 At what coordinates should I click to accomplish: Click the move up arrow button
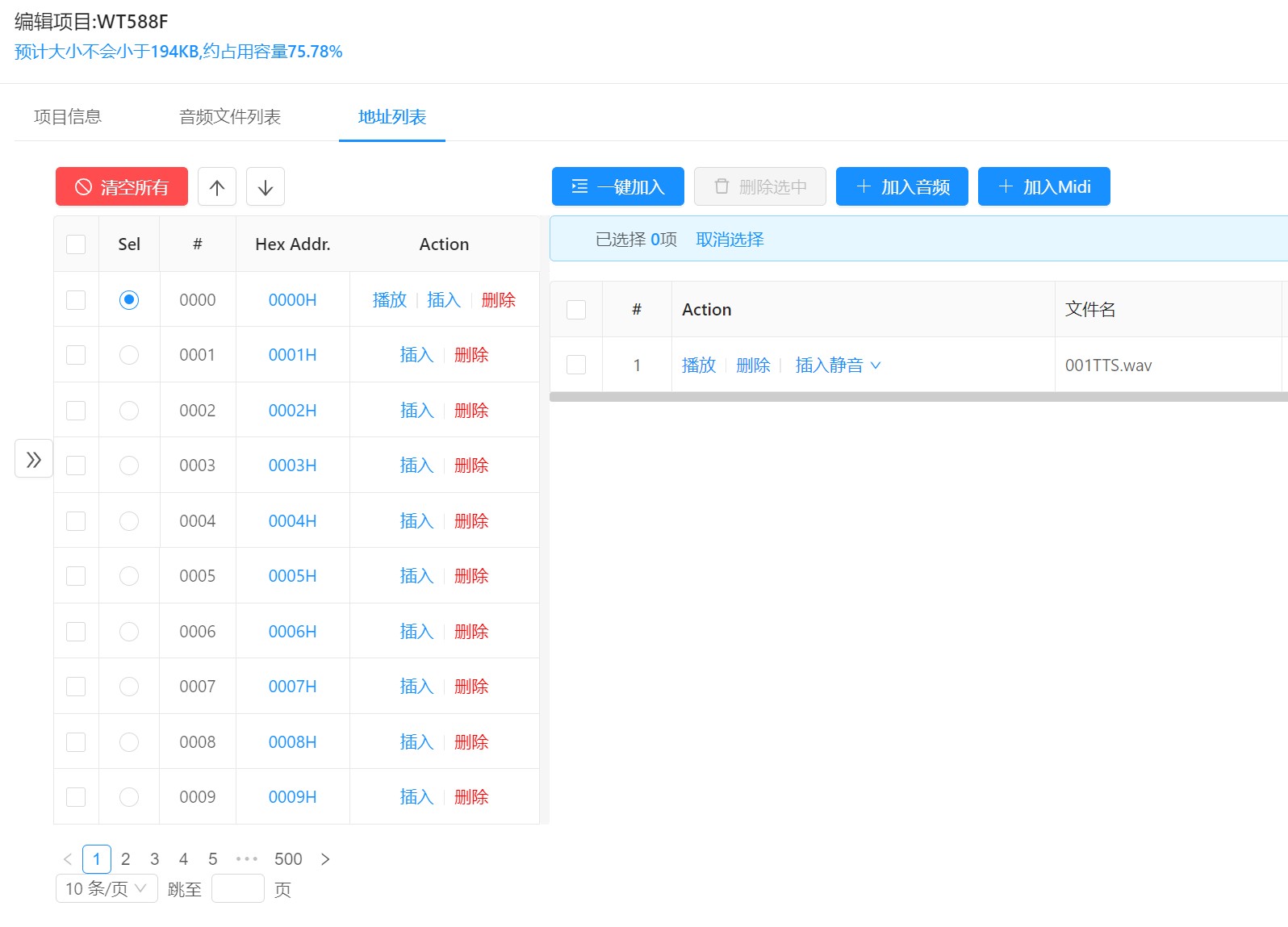[217, 187]
